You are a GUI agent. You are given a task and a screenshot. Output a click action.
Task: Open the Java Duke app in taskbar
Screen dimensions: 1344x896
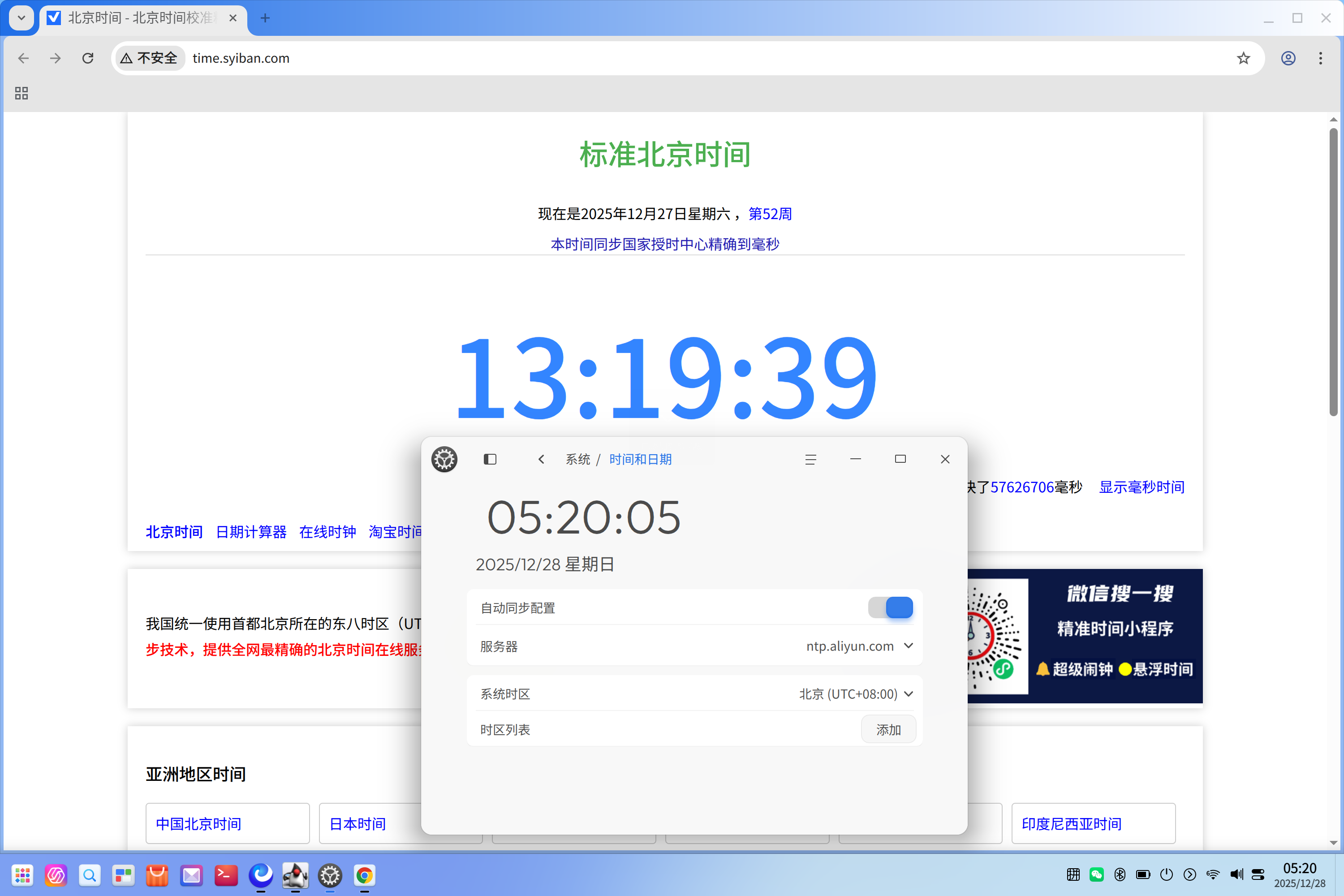point(295,875)
